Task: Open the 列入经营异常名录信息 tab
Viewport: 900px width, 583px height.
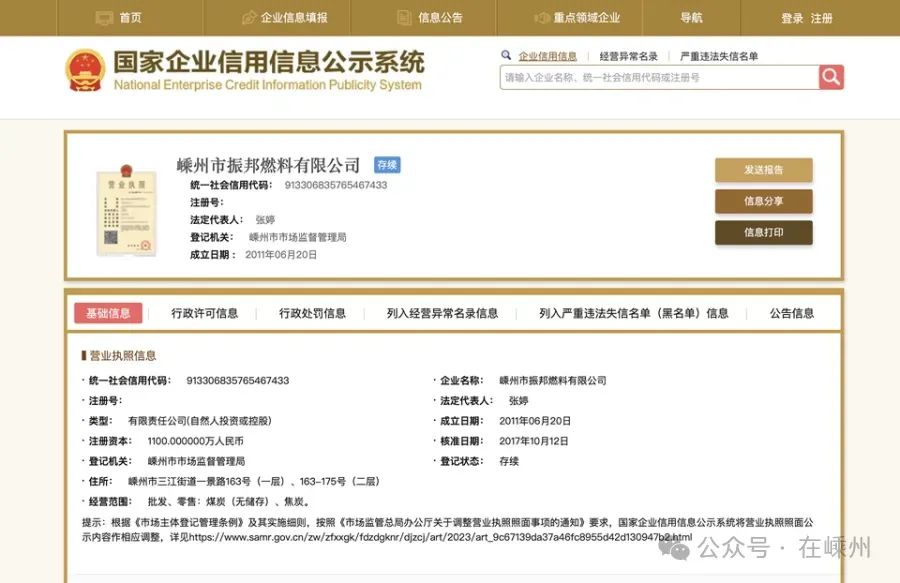Action: [x=442, y=313]
